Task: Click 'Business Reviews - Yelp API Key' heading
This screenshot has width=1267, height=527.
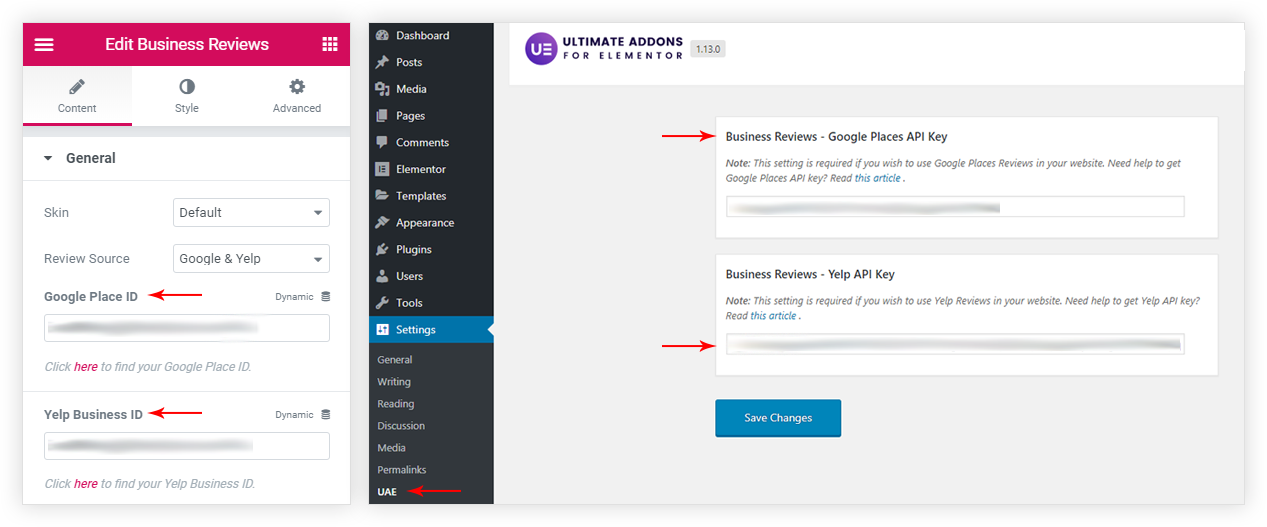Action: tap(810, 274)
